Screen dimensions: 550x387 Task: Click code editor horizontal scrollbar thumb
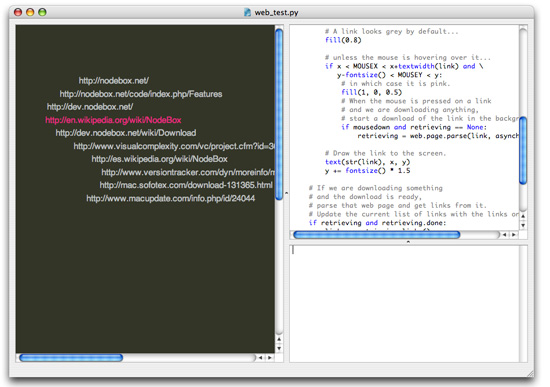pyautogui.click(x=376, y=235)
